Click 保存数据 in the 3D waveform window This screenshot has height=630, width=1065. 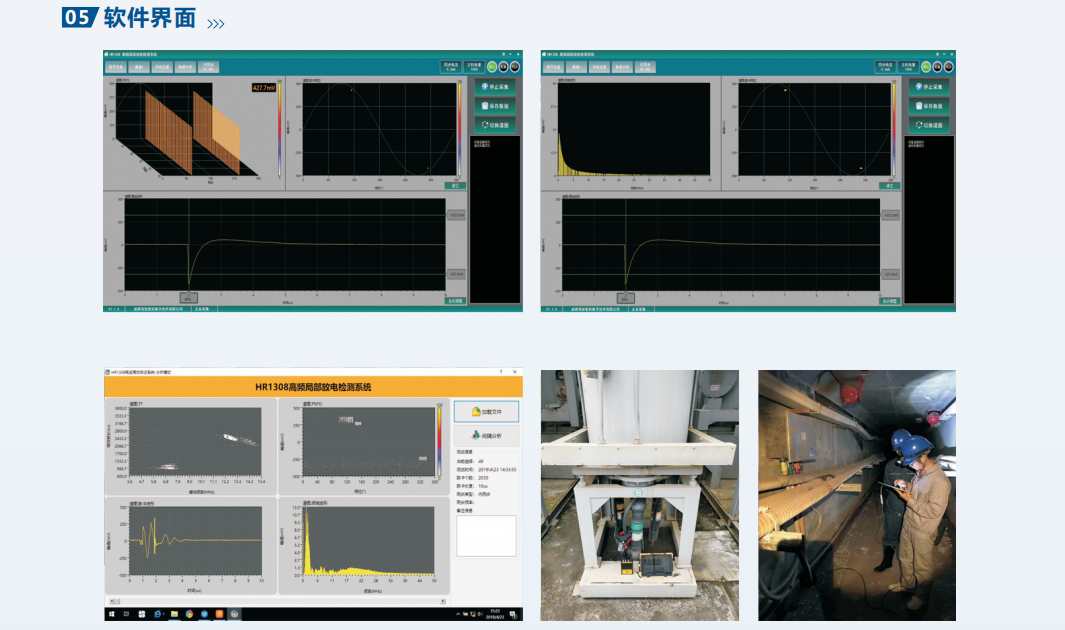(x=495, y=106)
